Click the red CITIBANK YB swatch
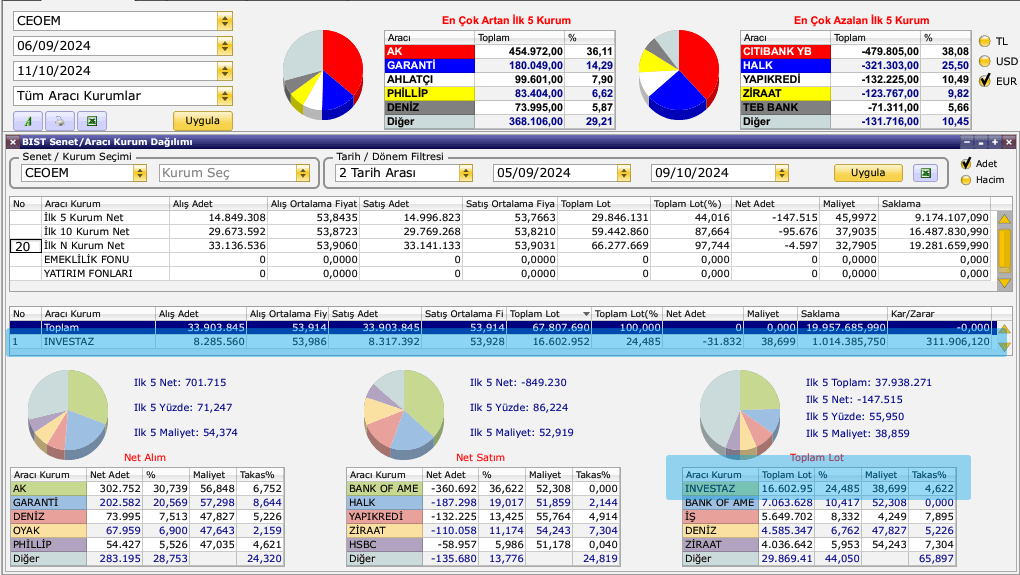1020x575 pixels. point(786,51)
